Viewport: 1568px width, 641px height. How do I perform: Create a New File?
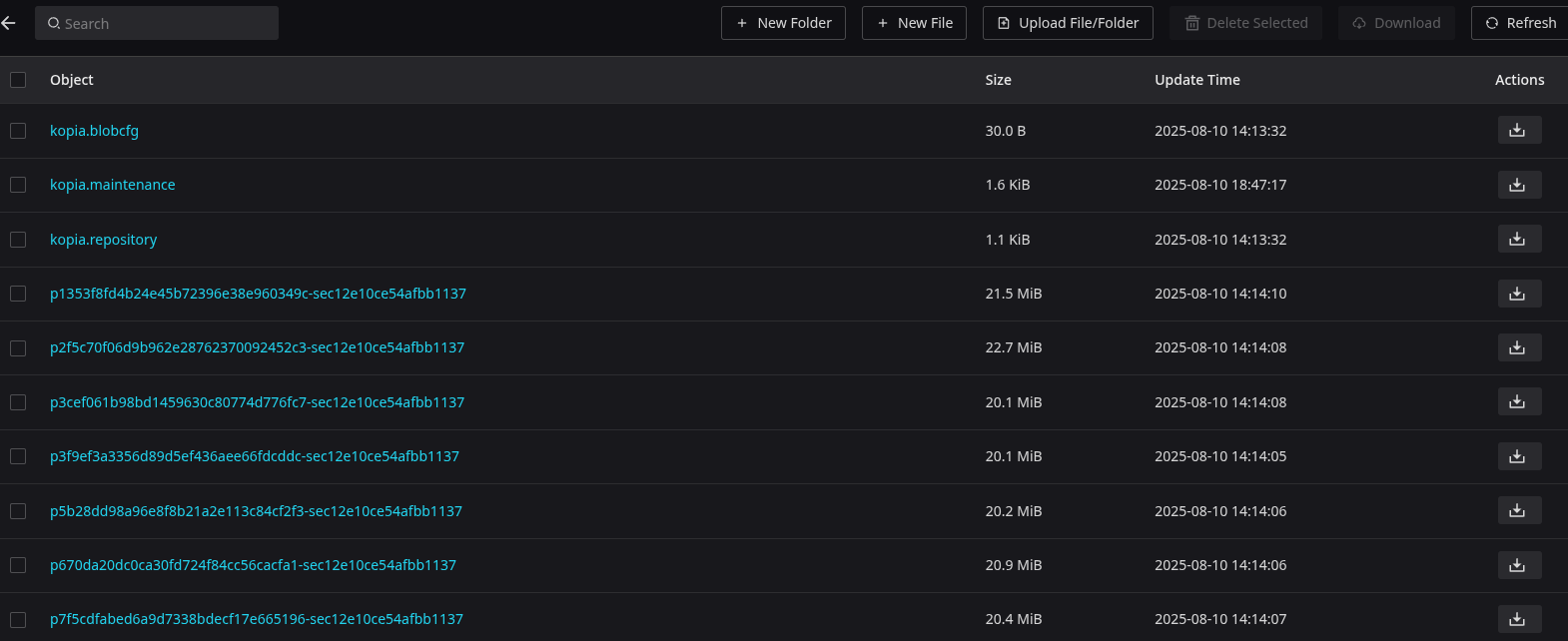pyautogui.click(x=914, y=23)
